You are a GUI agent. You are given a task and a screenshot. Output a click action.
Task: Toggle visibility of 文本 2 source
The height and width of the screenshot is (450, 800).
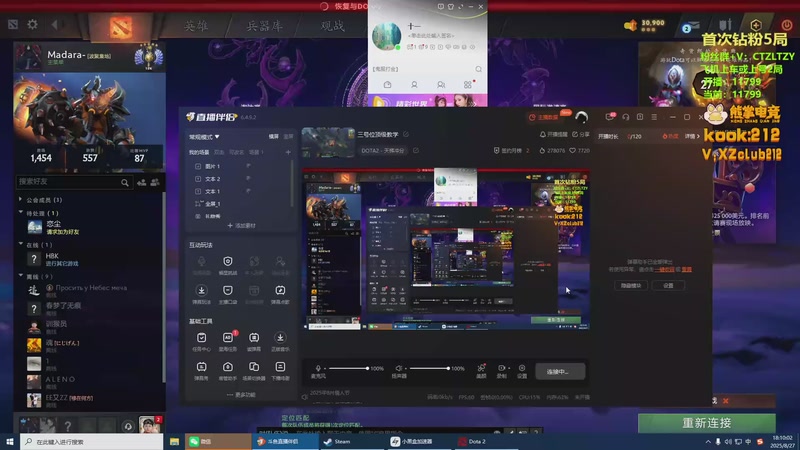pos(248,178)
